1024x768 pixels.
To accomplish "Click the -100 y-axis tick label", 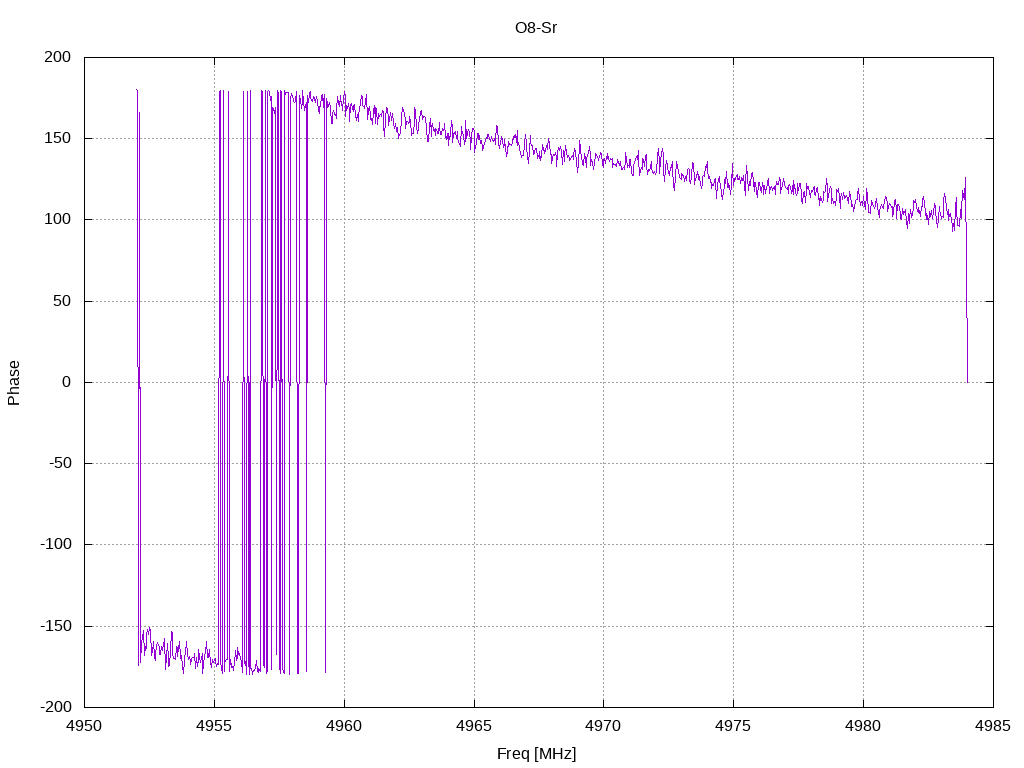I will [56, 545].
